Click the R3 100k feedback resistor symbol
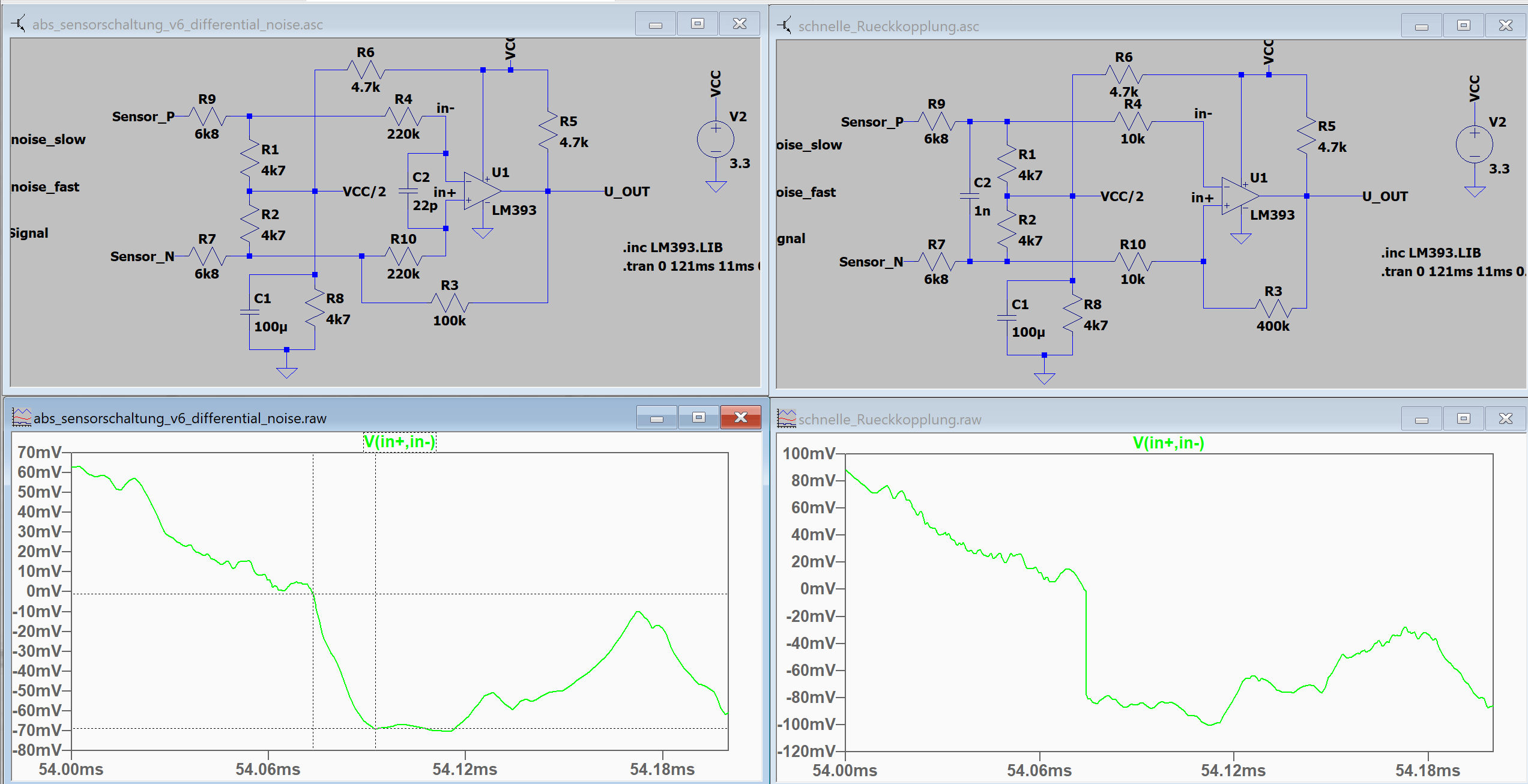 [449, 303]
